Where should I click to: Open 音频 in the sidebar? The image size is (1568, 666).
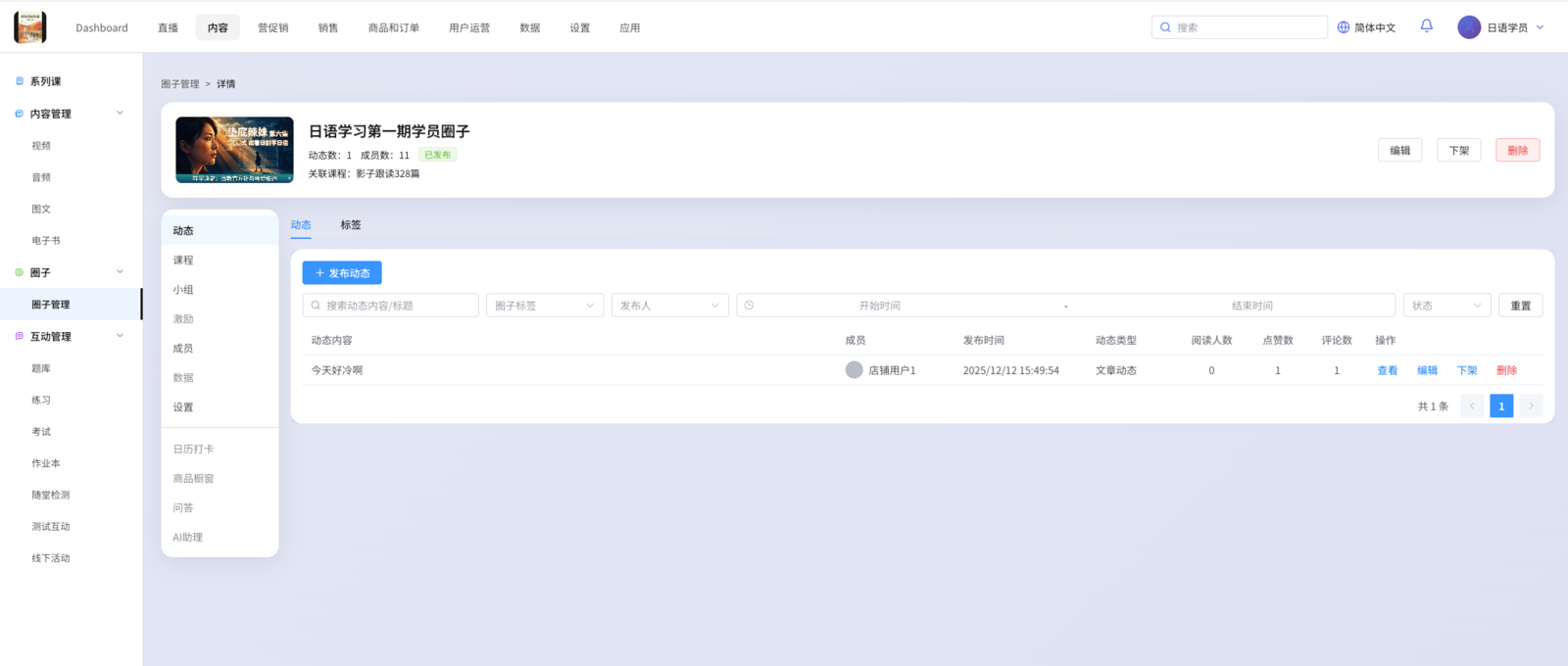tap(41, 177)
